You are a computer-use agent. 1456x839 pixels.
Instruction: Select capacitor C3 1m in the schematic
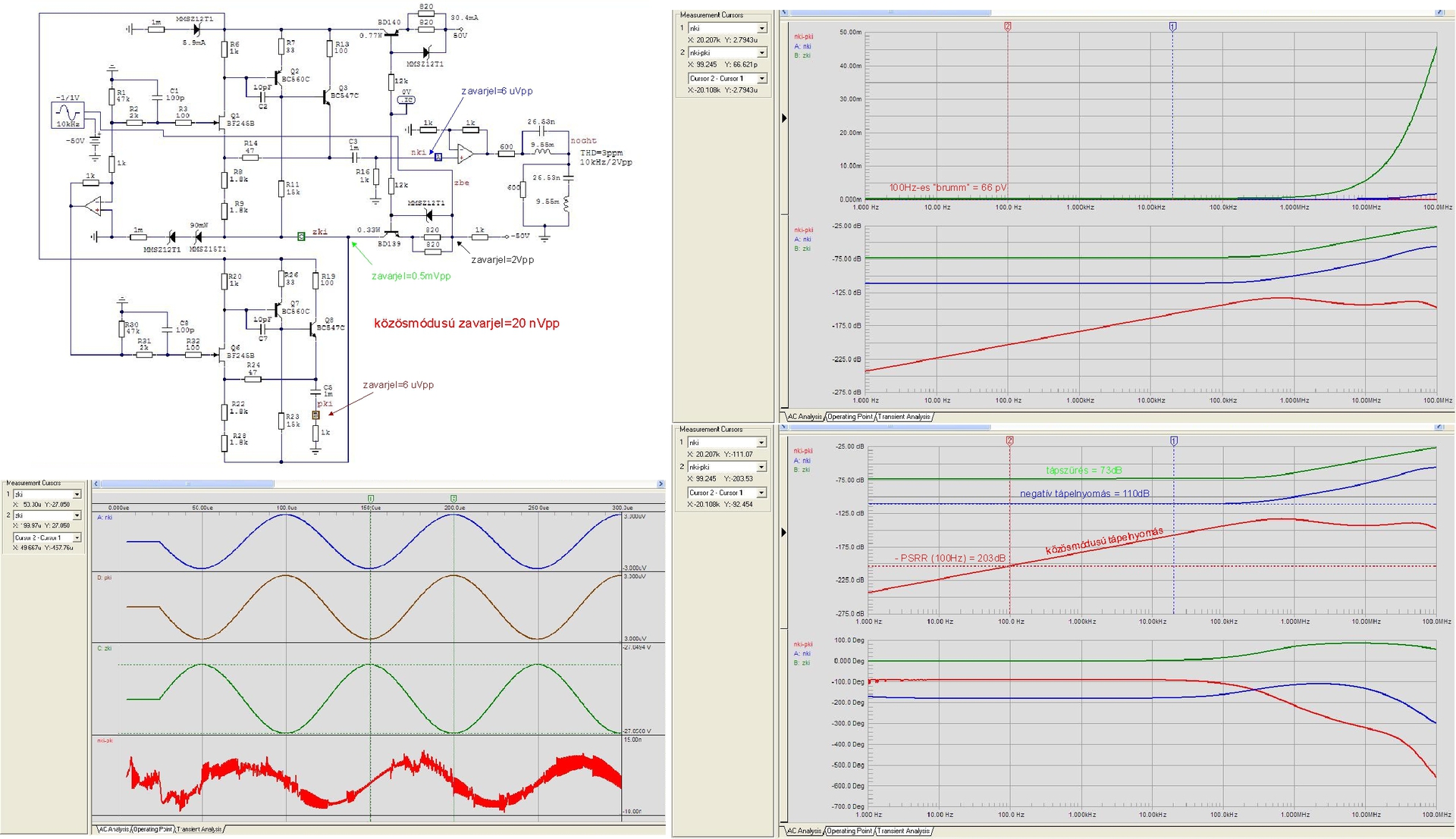[354, 158]
